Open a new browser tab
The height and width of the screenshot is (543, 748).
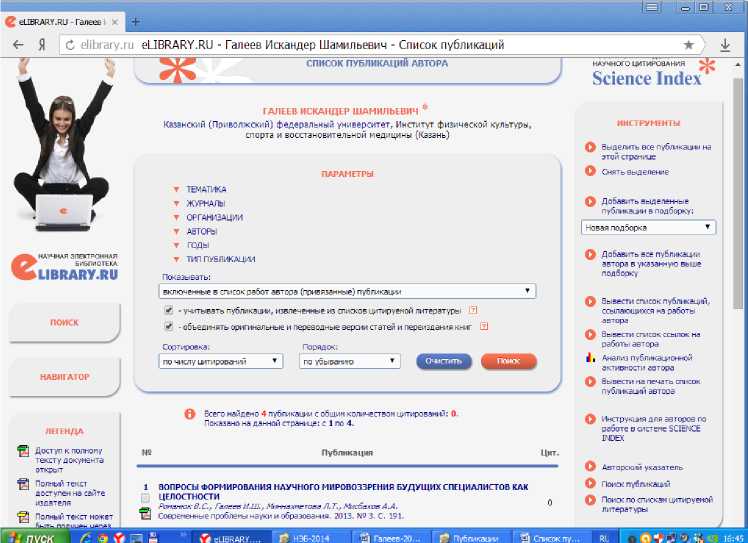tap(135, 22)
